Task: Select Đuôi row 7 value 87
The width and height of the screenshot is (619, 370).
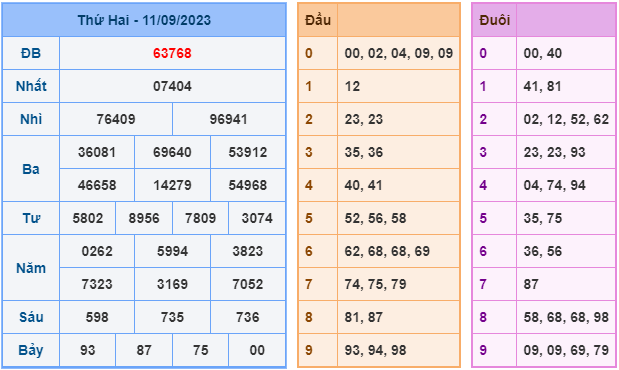Action: 531,284
